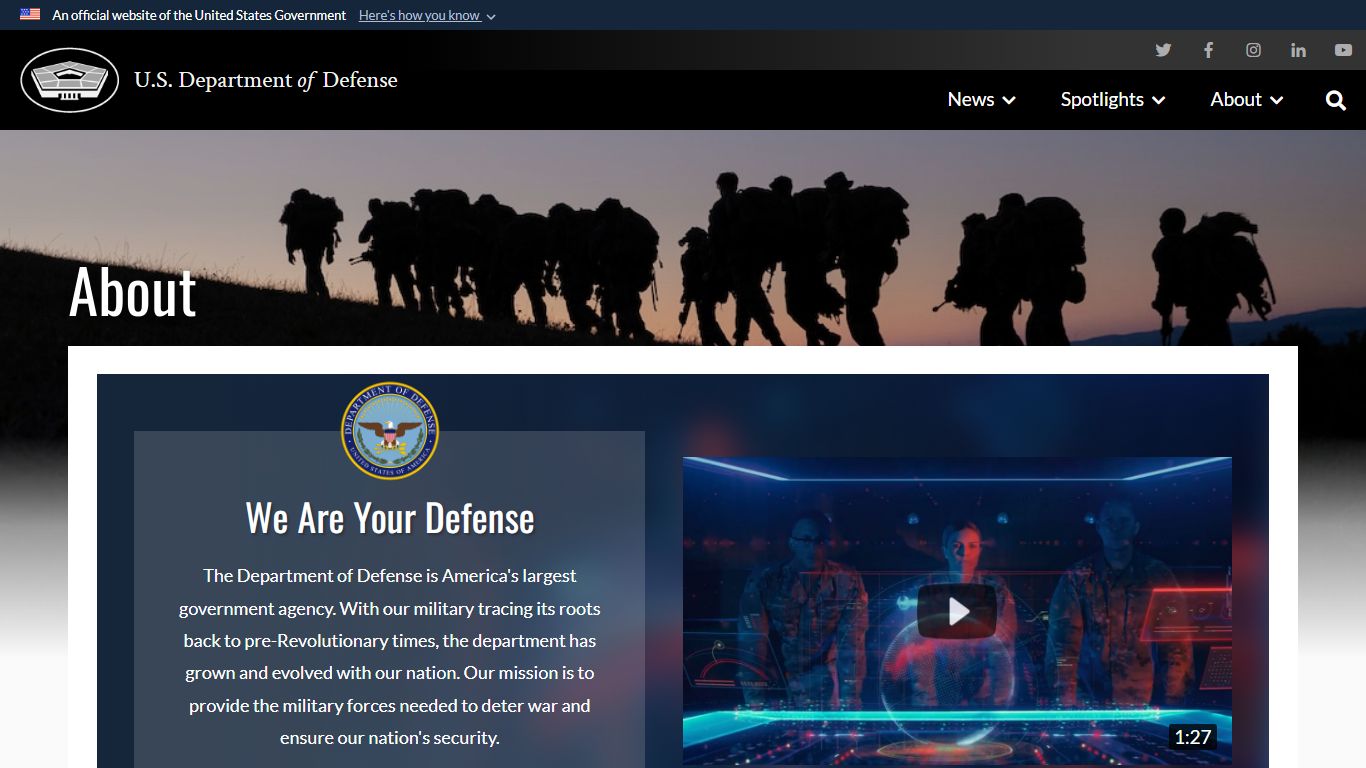The height and width of the screenshot is (768, 1366).
Task: Click the U.S. Department of Defense title
Action: tap(266, 80)
